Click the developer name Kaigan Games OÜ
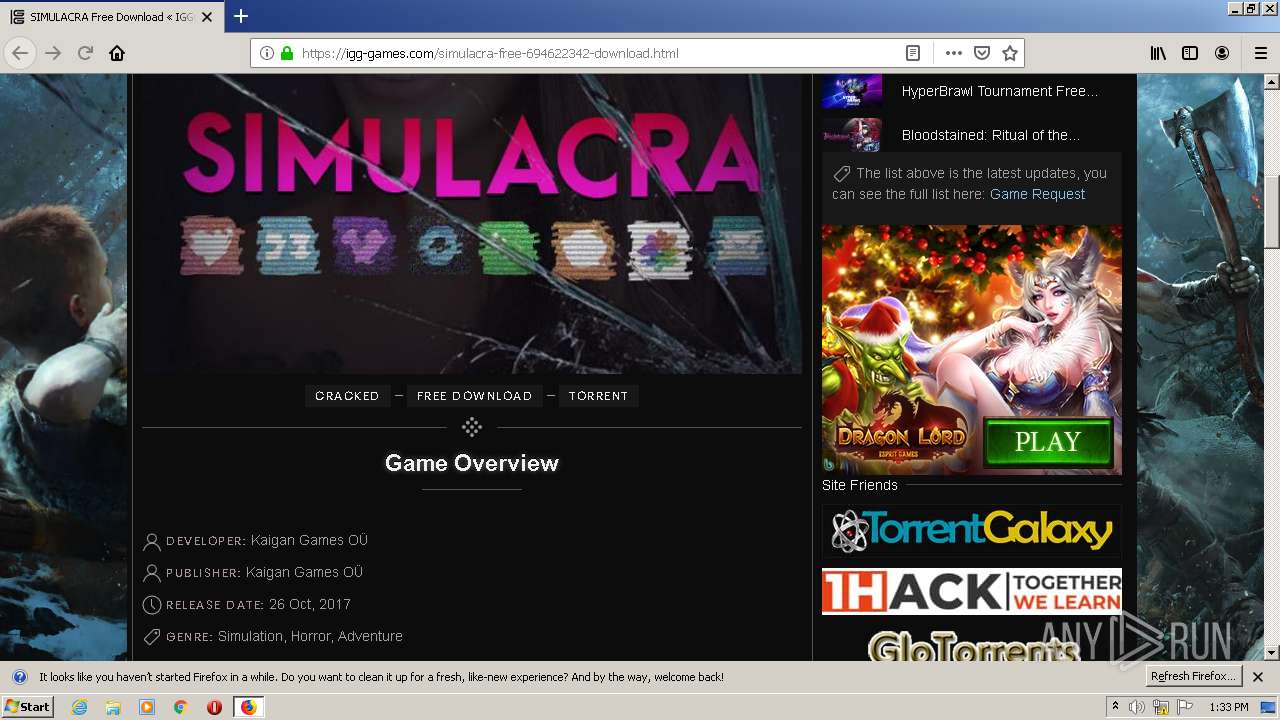 (x=309, y=540)
